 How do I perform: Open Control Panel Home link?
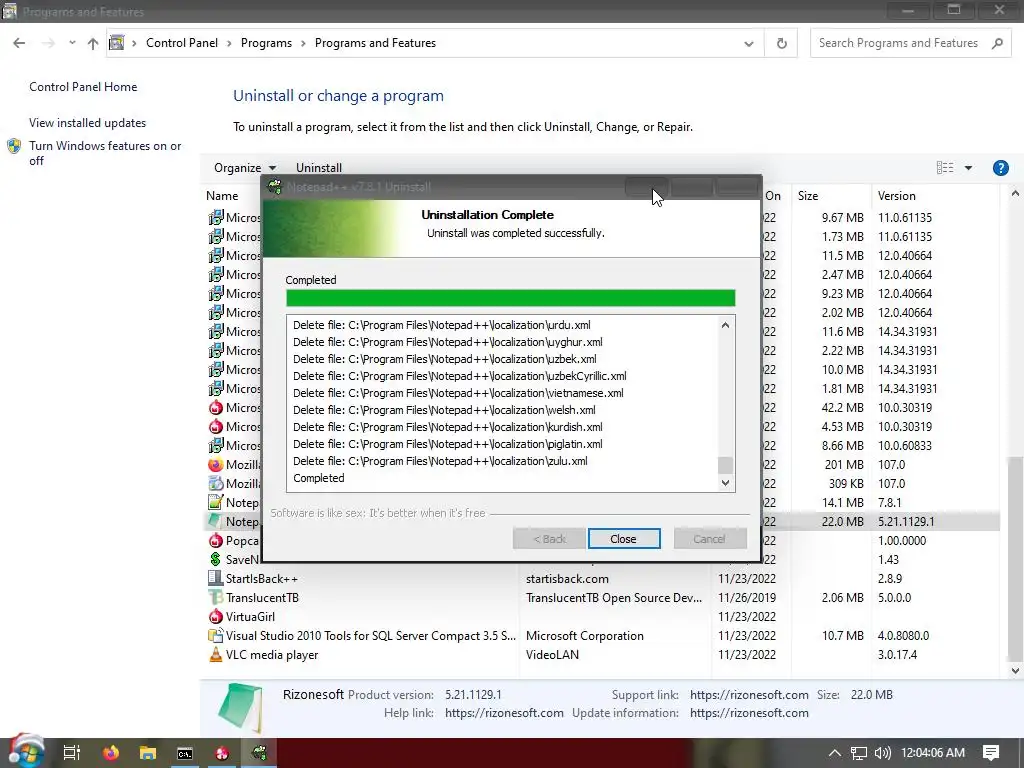[83, 87]
